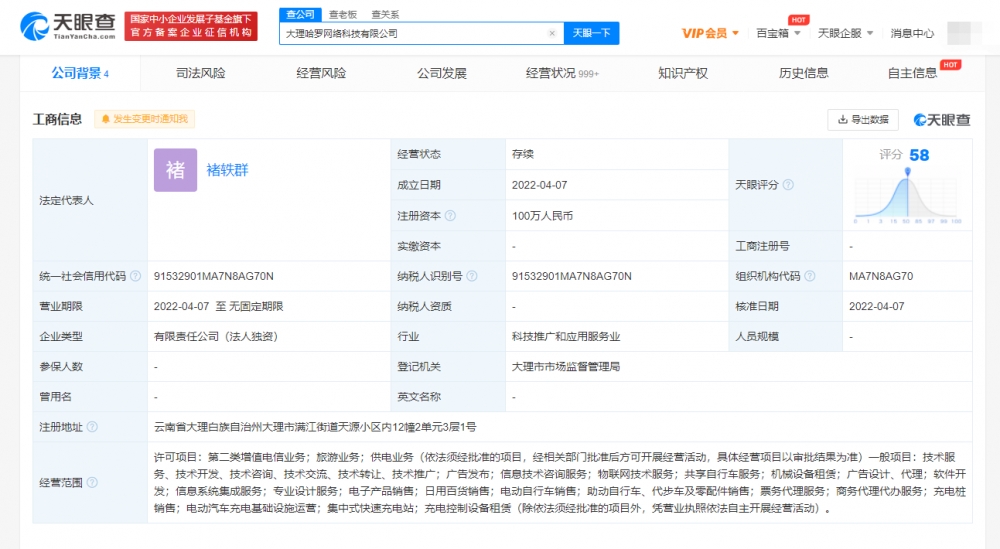Click 有限责任公司（法人独资） company type

click(x=218, y=337)
